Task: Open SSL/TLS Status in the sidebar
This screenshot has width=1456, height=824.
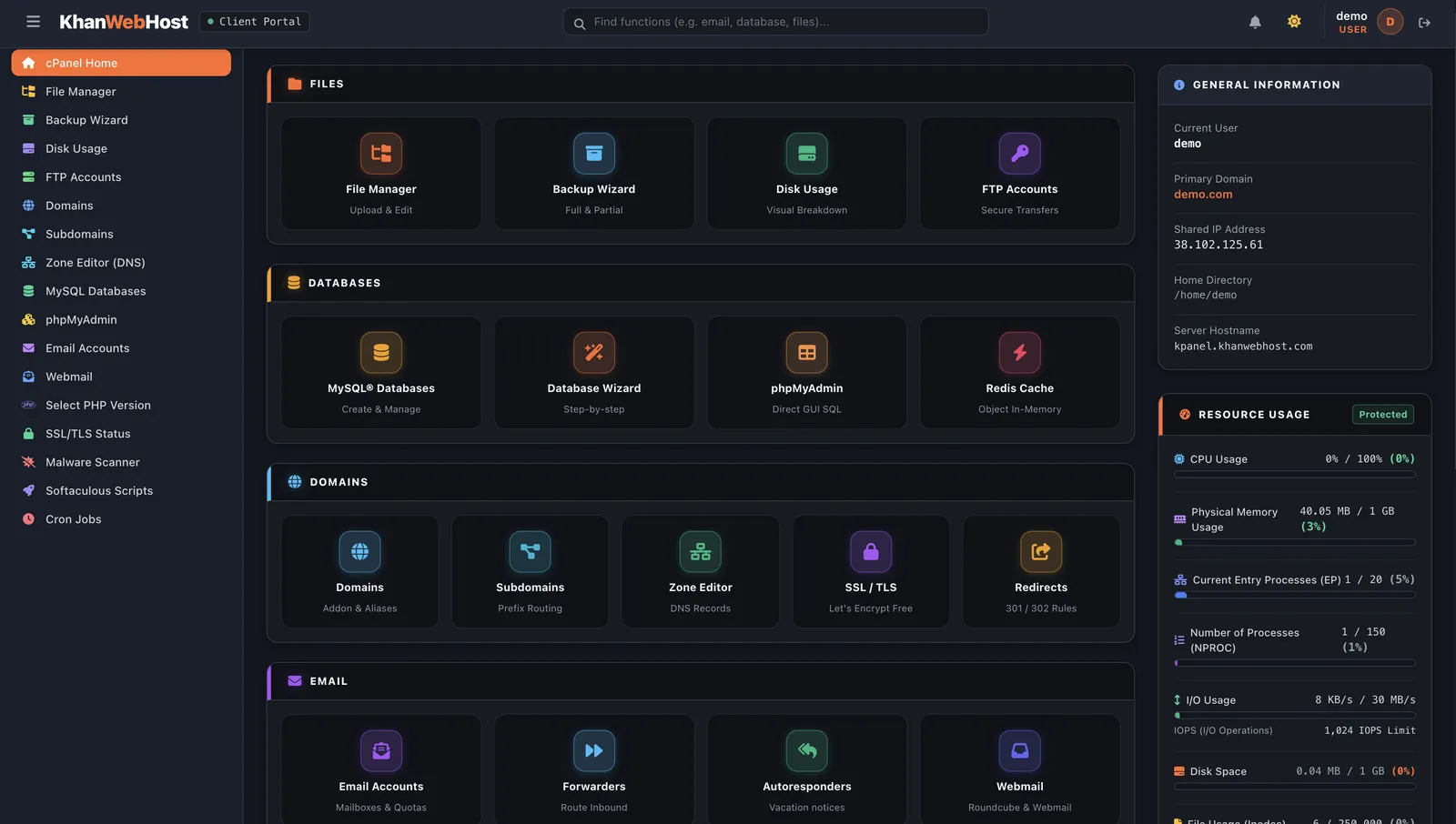Action: (x=121, y=434)
